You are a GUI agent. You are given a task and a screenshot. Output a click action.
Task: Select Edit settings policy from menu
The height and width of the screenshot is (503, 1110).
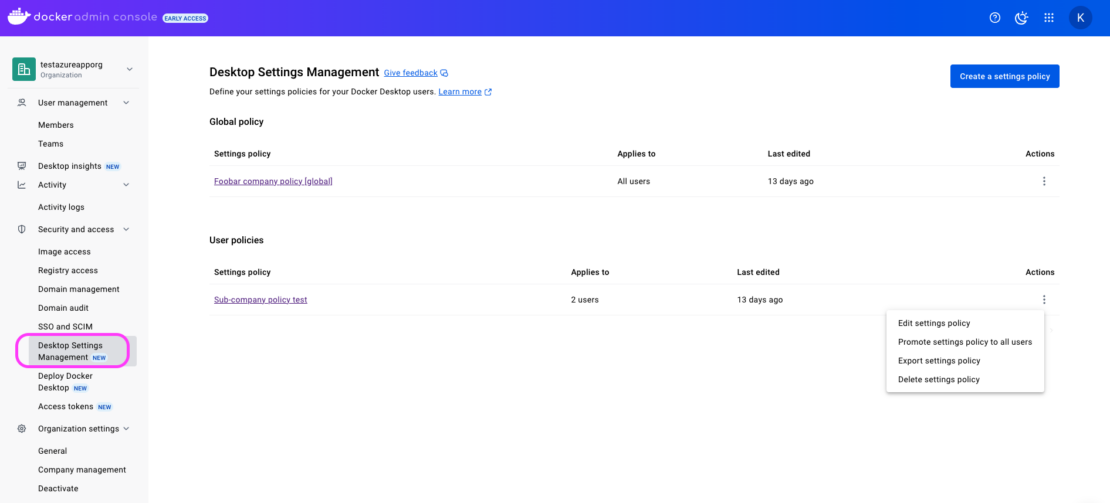tap(934, 323)
